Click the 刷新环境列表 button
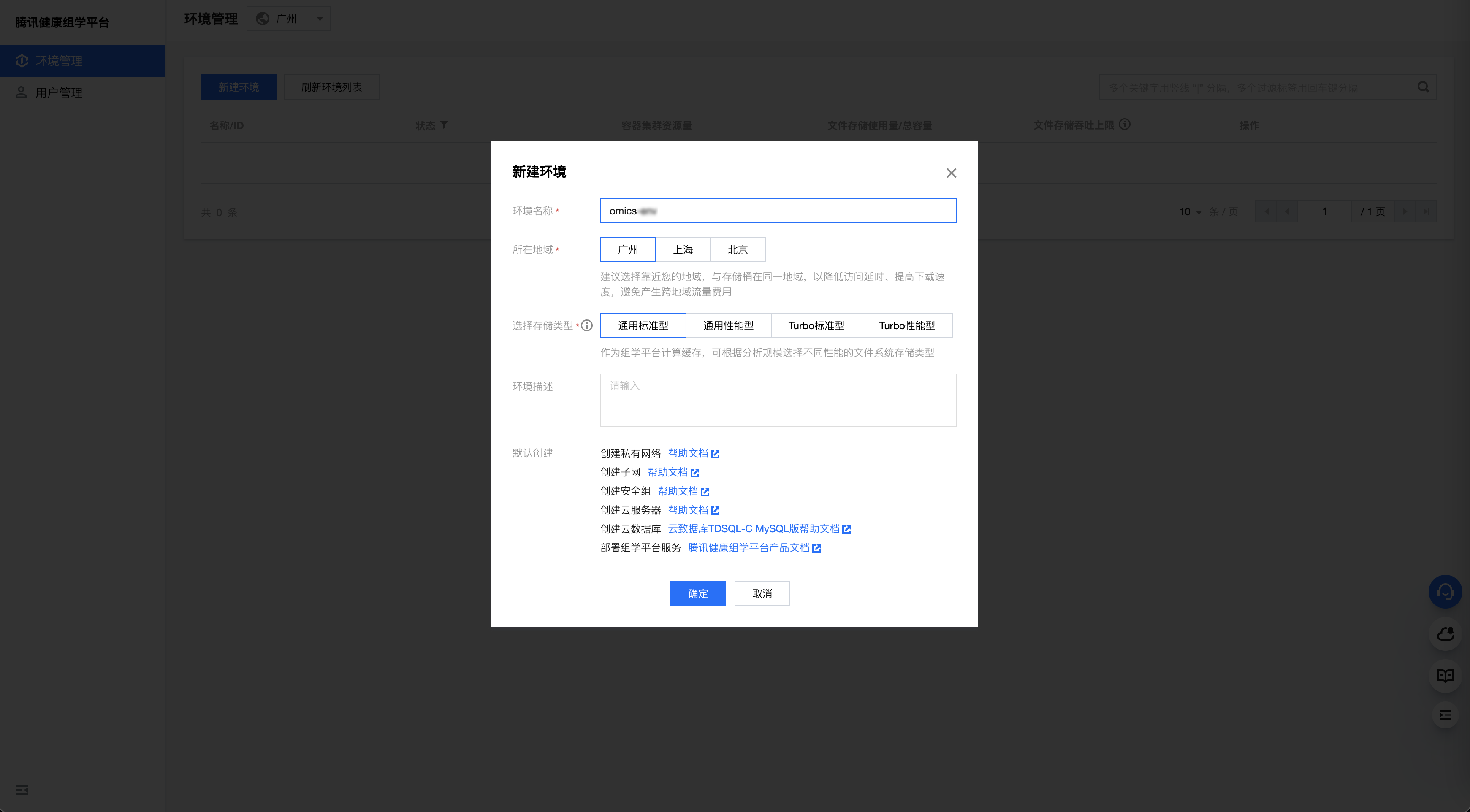This screenshot has height=812, width=1470. (331, 87)
